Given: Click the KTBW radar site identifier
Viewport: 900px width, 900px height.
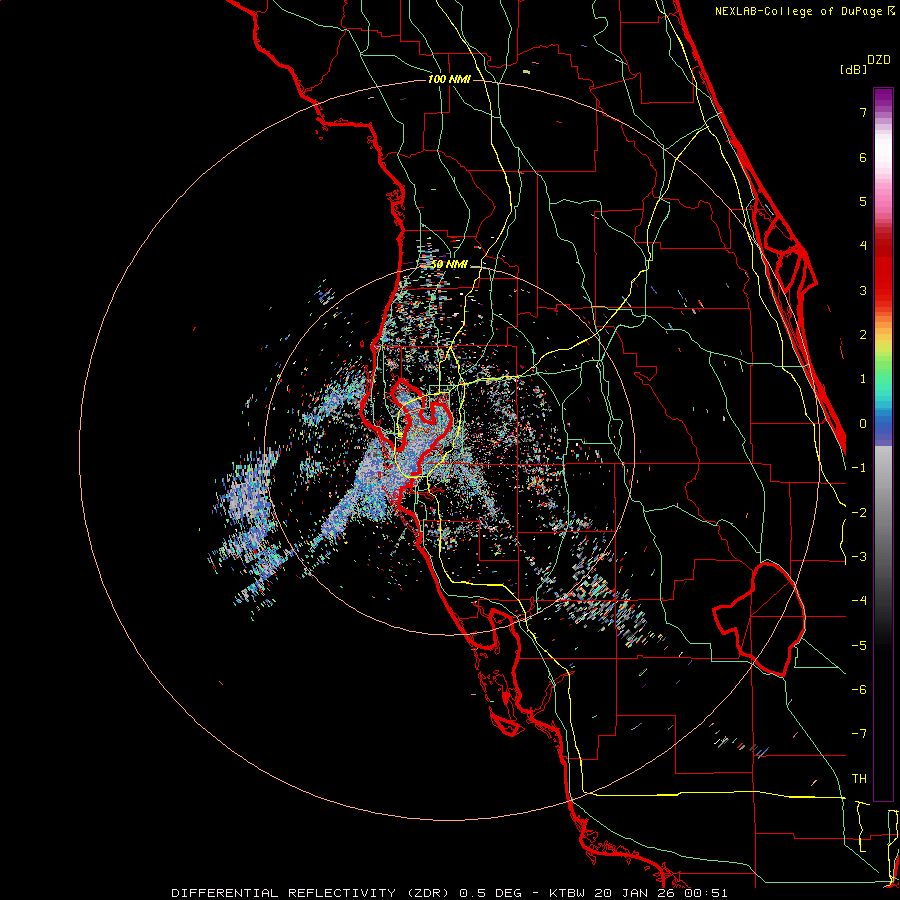Looking at the screenshot, I should click(x=567, y=893).
